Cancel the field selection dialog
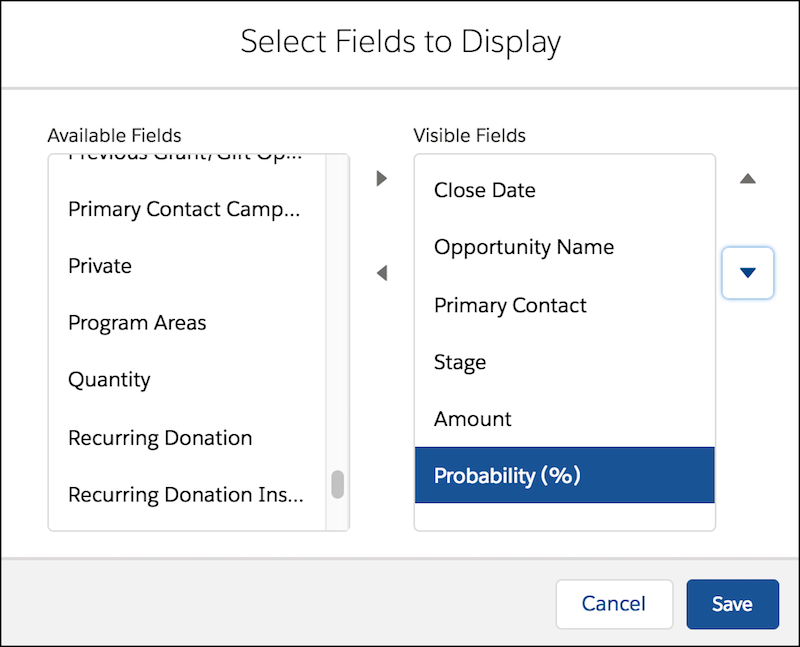800x647 pixels. tap(614, 604)
